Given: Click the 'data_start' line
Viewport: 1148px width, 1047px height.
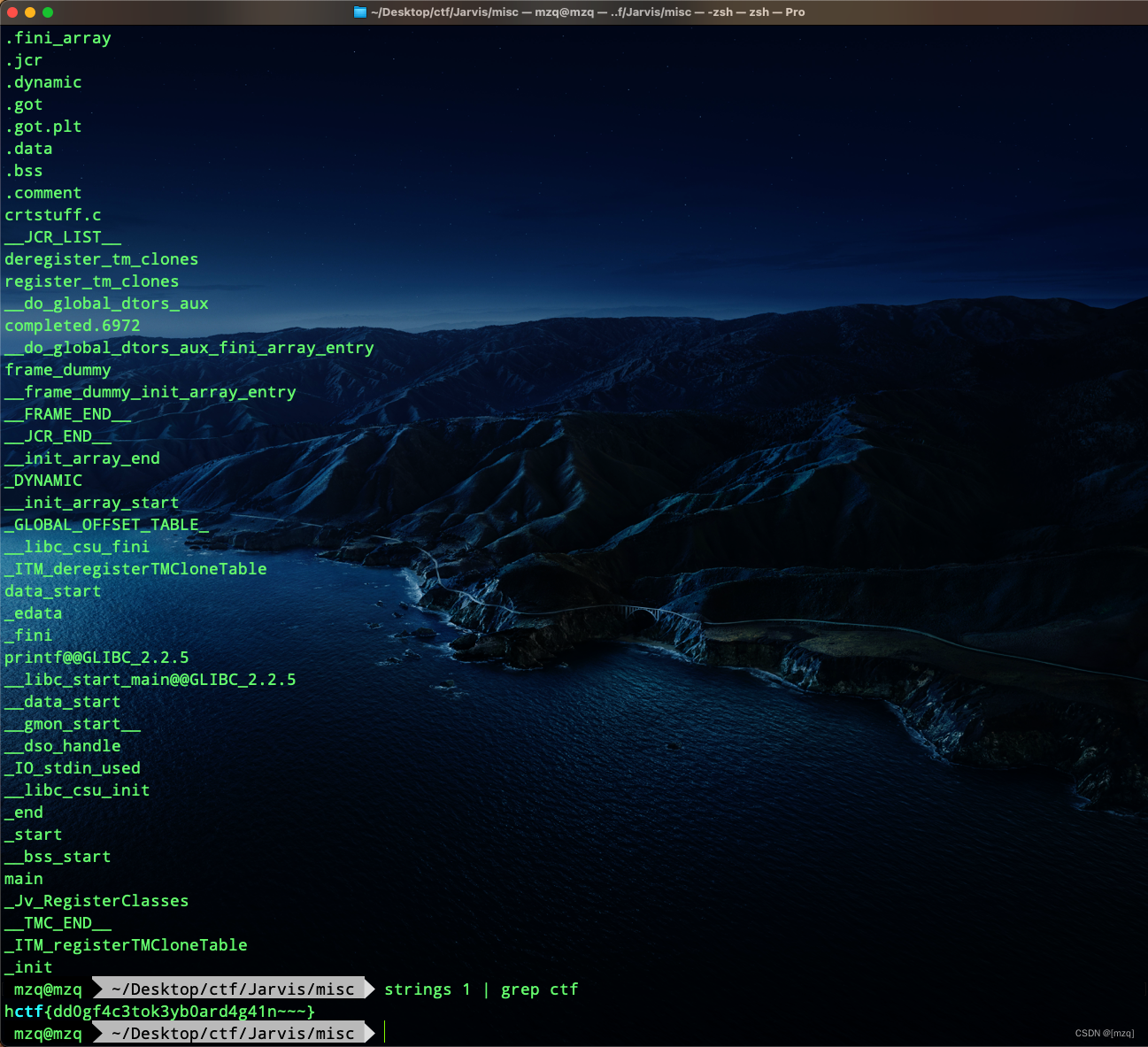Looking at the screenshot, I should pyautogui.click(x=53, y=591).
